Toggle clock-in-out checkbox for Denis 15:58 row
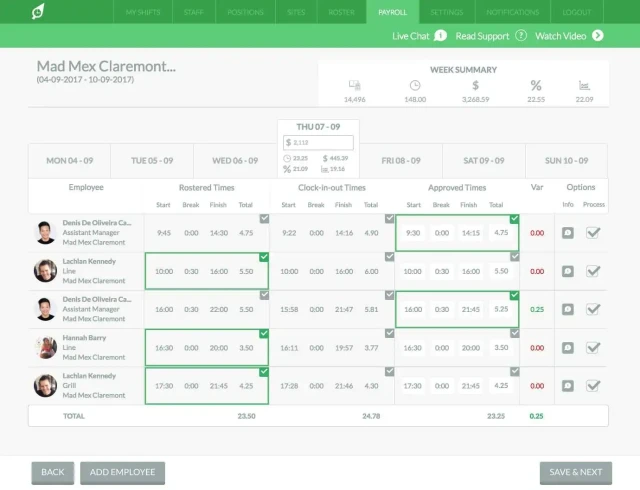The height and width of the screenshot is (490, 640). tap(389, 295)
